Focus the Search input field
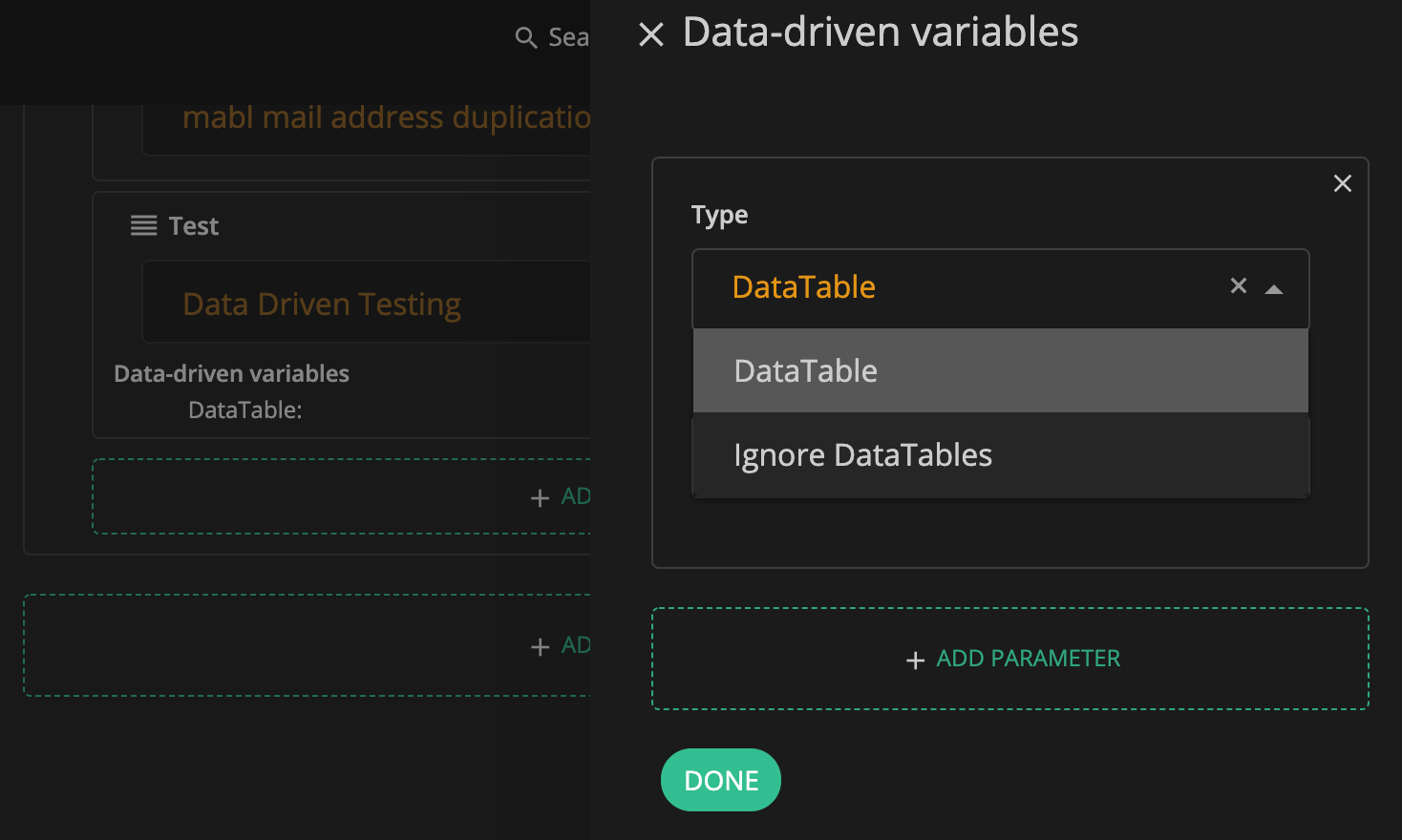The width and height of the screenshot is (1402, 840). tap(568, 38)
